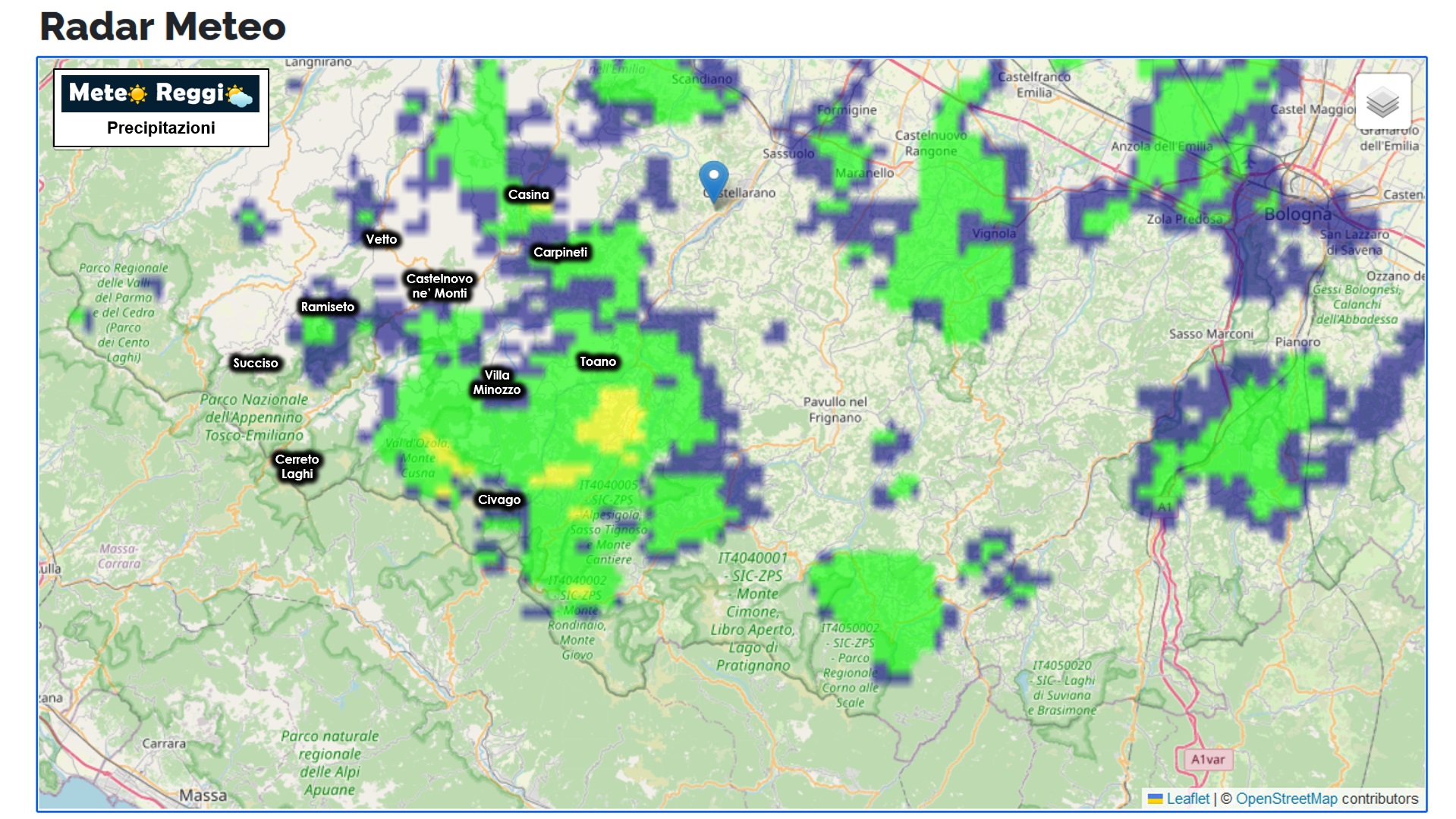This screenshot has width=1456, height=819.
Task: Click the Radar Meteo page heading
Action: point(162,27)
